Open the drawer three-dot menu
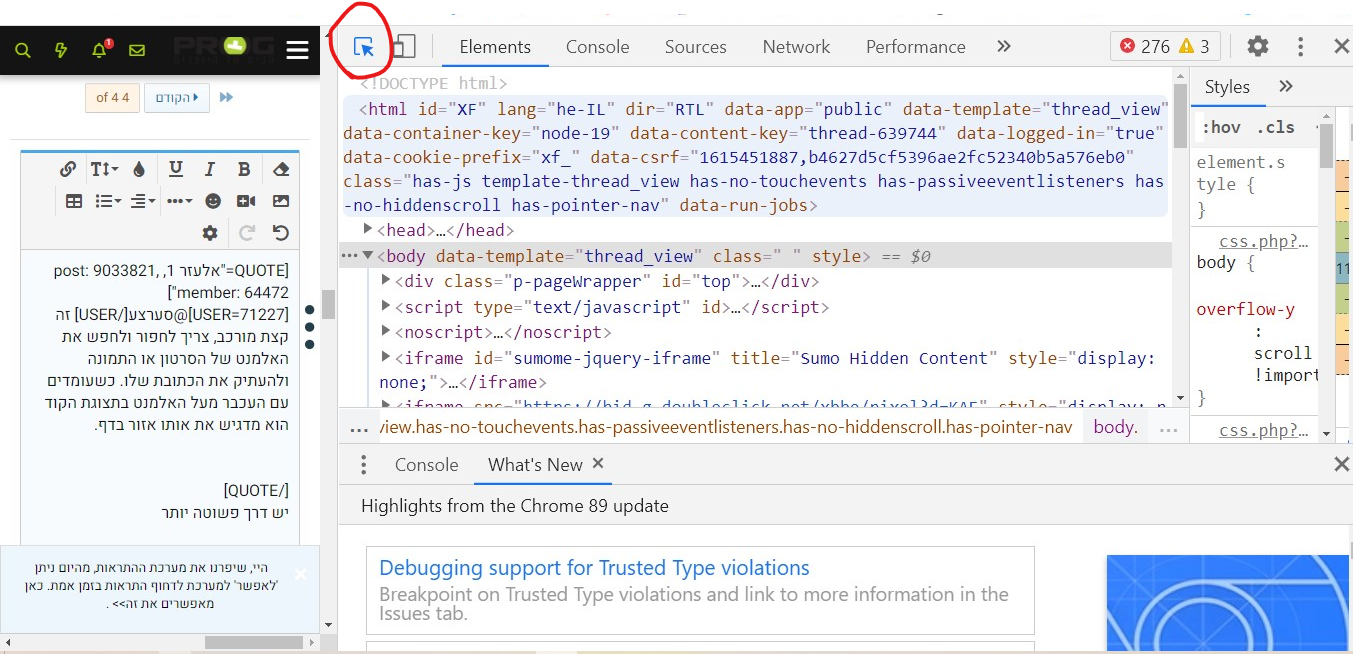 [x=364, y=465]
